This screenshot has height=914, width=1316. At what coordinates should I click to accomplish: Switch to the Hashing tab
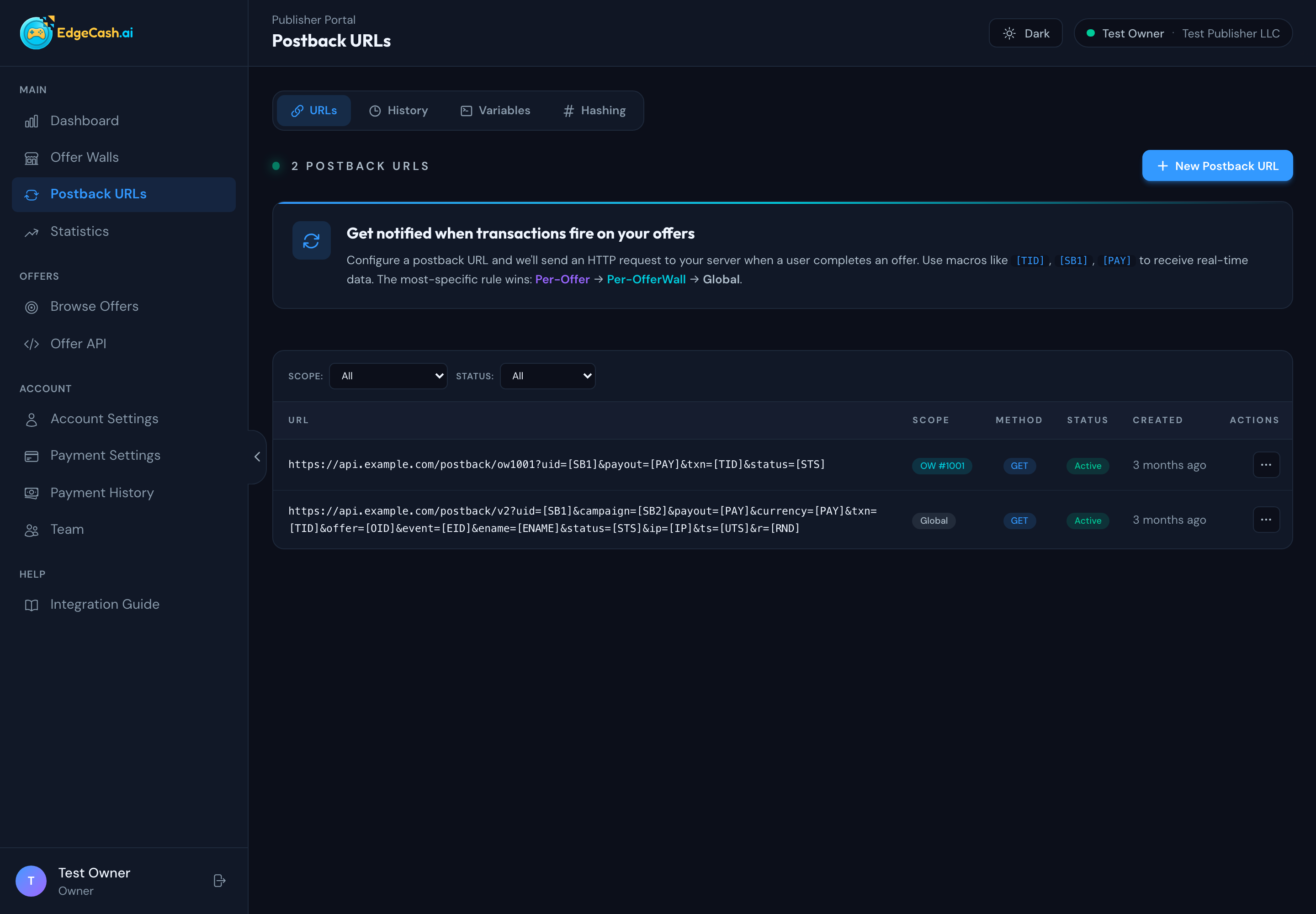click(594, 111)
